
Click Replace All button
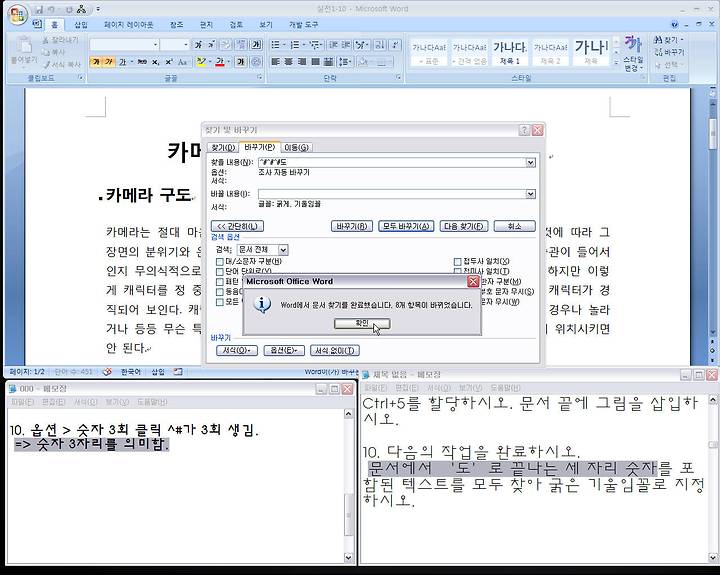pyautogui.click(x=406, y=226)
